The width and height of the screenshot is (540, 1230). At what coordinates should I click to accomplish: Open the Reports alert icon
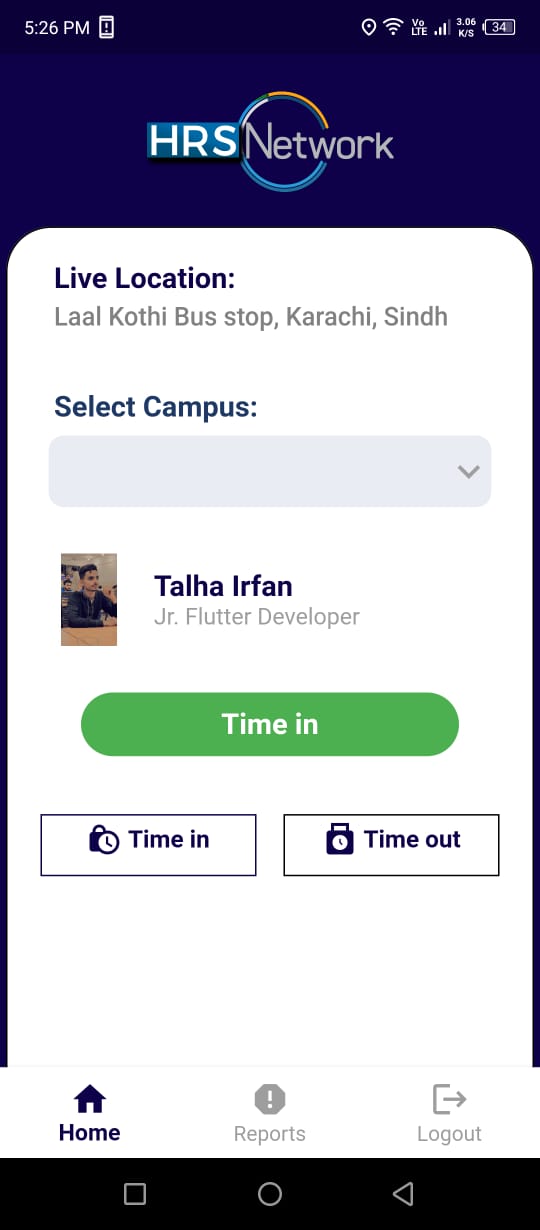[270, 1099]
